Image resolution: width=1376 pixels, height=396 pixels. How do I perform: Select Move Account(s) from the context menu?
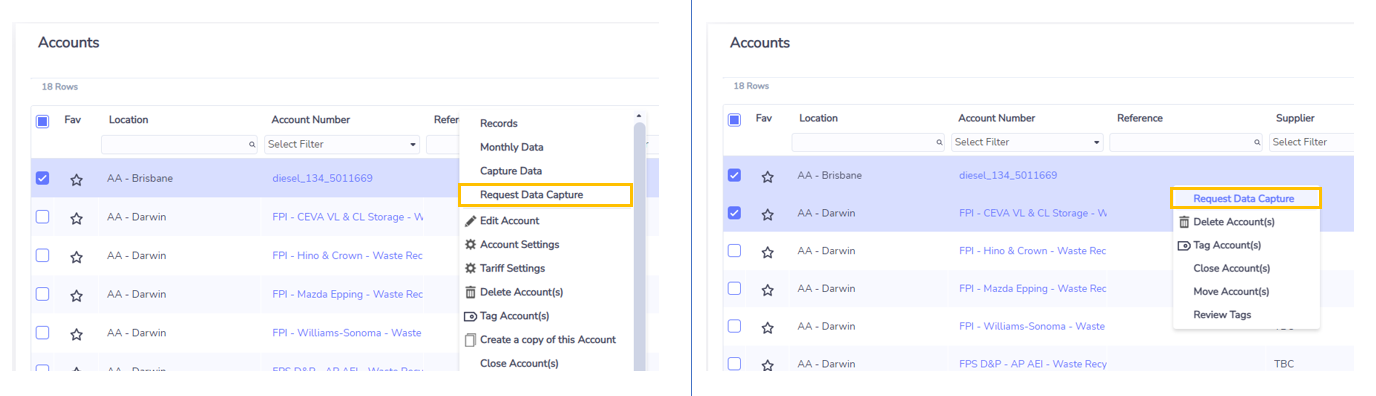[x=1231, y=292]
